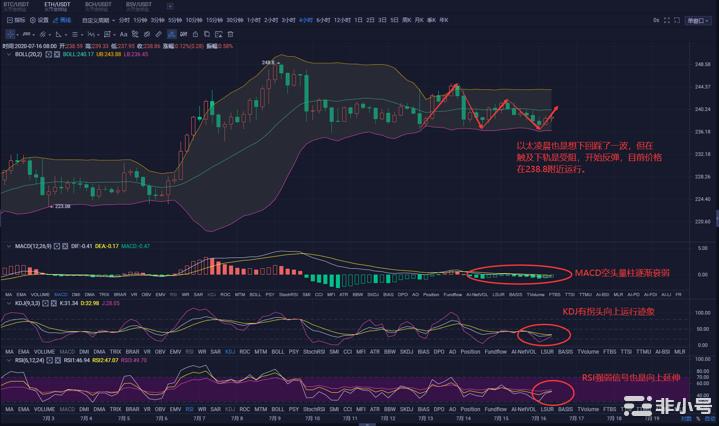
Task: Switch to the ETH/USDT tab
Action: pos(57,6)
